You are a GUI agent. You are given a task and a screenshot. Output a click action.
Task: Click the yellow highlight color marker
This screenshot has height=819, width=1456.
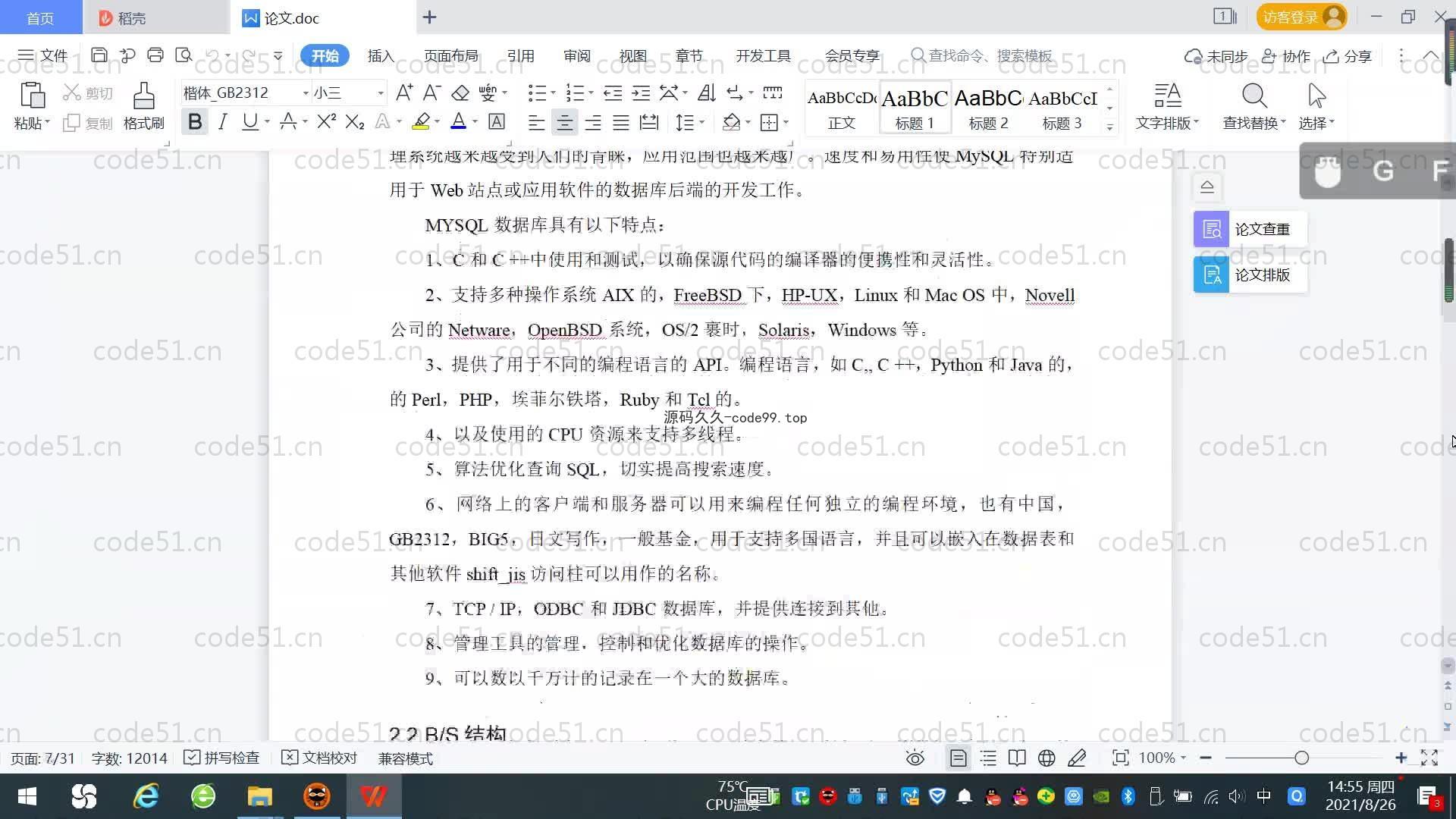pos(421,121)
